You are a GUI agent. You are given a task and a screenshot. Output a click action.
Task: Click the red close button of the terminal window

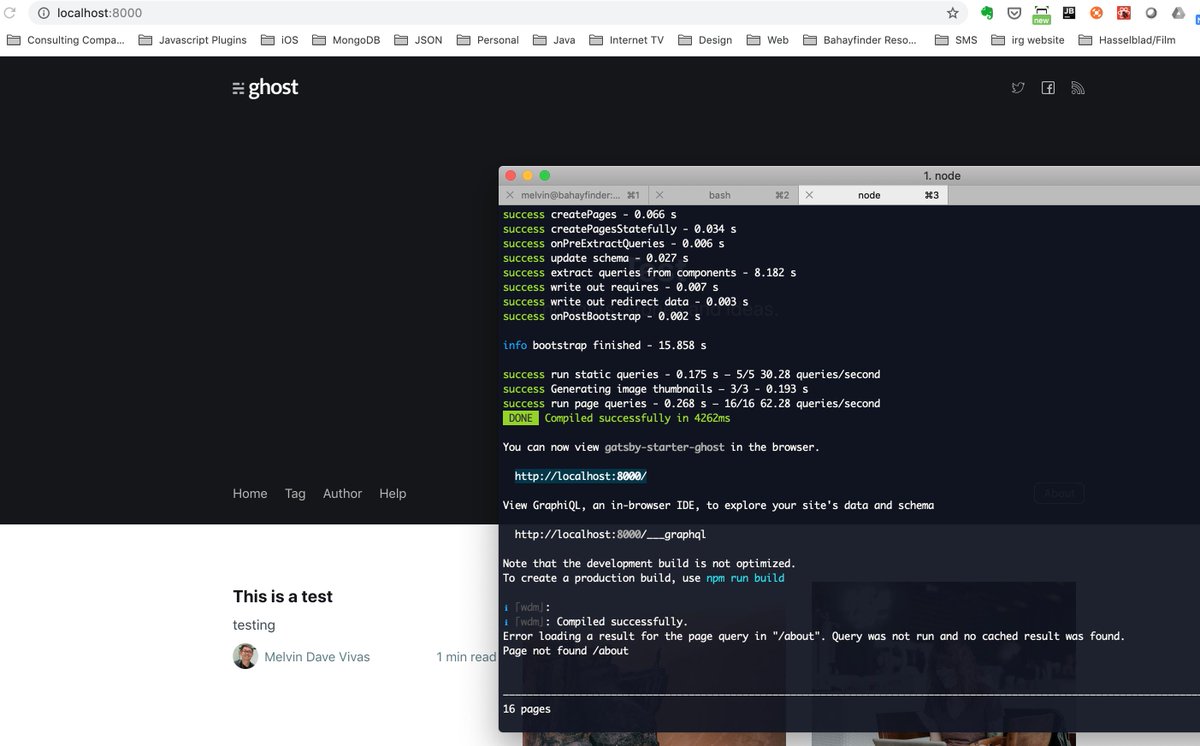510,175
